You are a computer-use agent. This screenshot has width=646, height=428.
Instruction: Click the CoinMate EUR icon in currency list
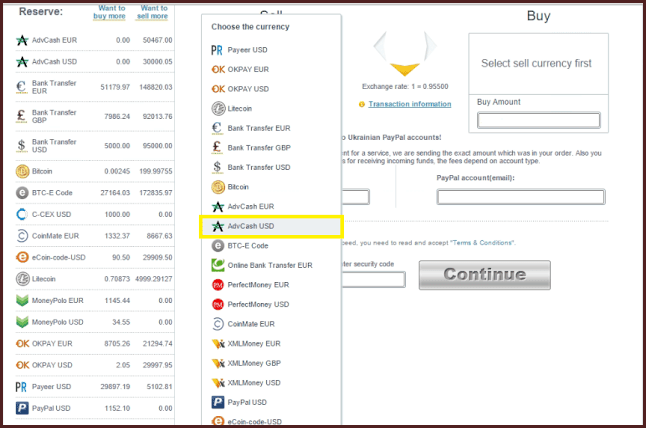pos(218,324)
